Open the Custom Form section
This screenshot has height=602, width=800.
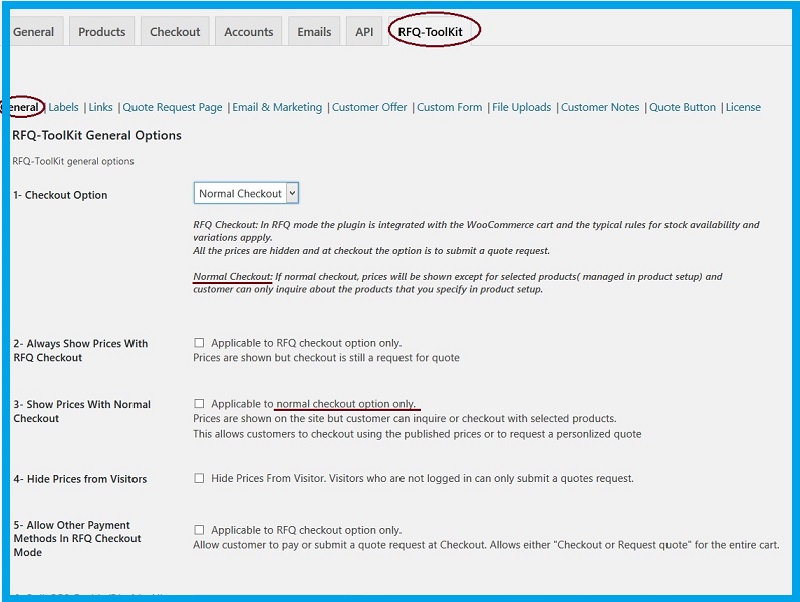pyautogui.click(x=449, y=107)
